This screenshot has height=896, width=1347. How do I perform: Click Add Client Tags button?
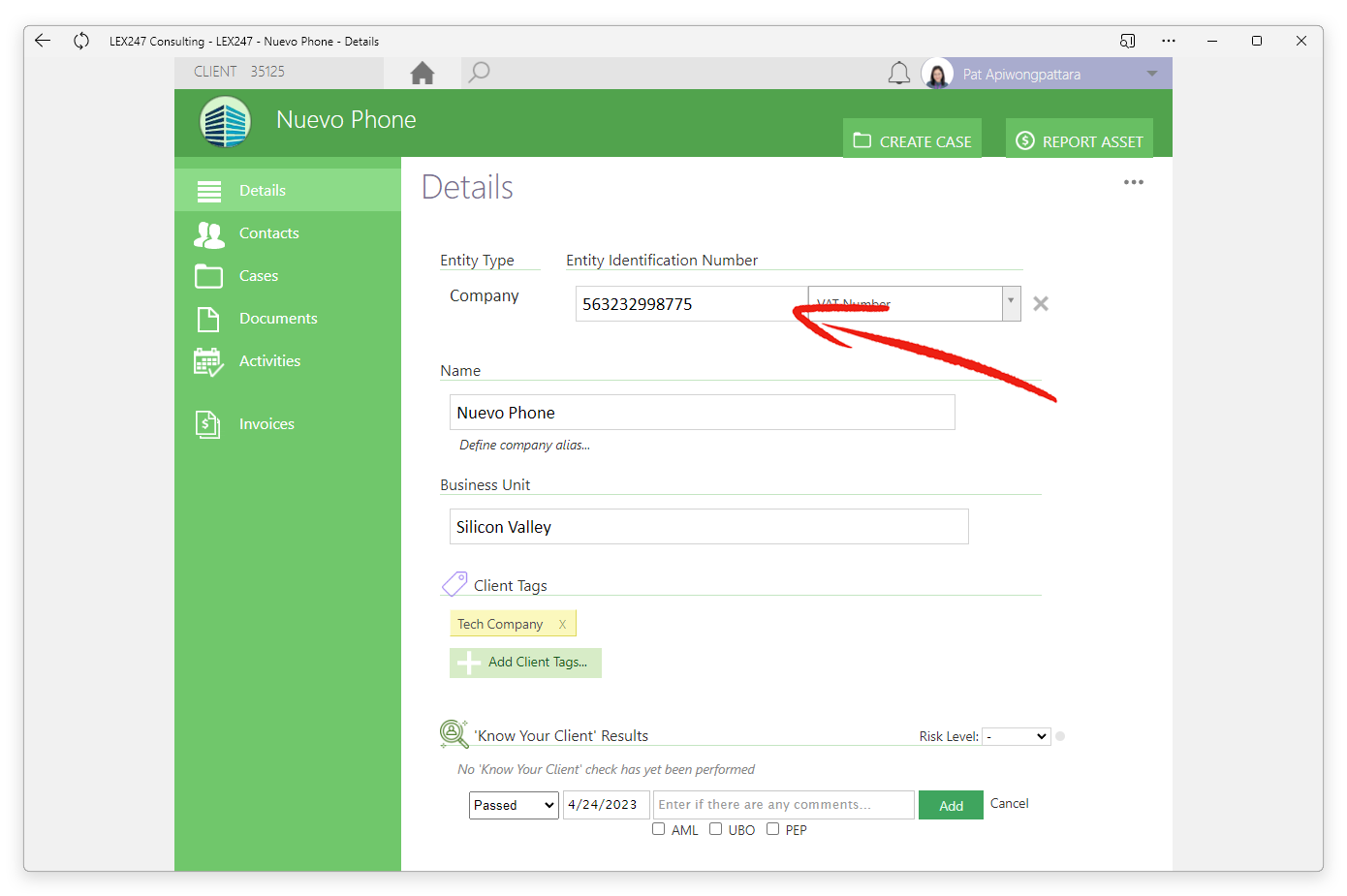pyautogui.click(x=525, y=663)
